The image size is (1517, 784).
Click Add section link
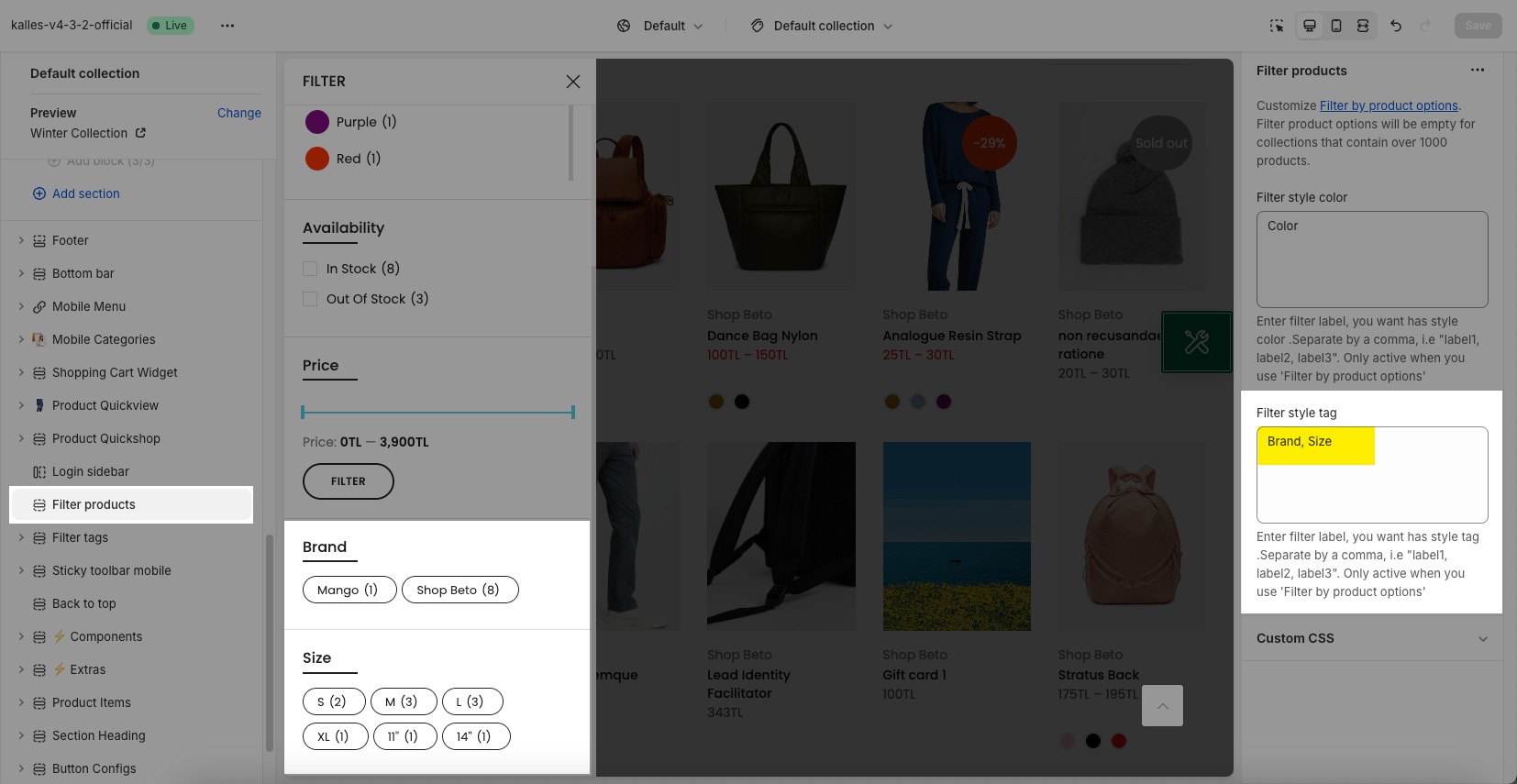point(86,193)
